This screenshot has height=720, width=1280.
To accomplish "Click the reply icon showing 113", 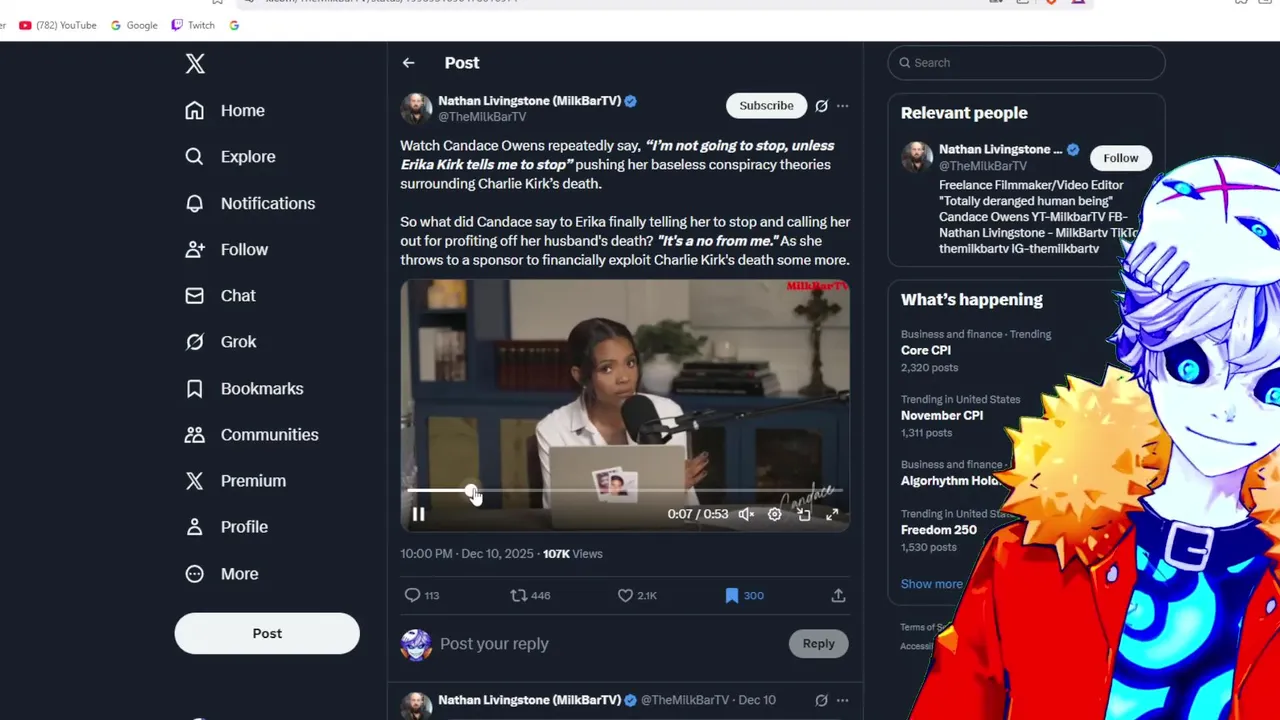I will point(421,595).
